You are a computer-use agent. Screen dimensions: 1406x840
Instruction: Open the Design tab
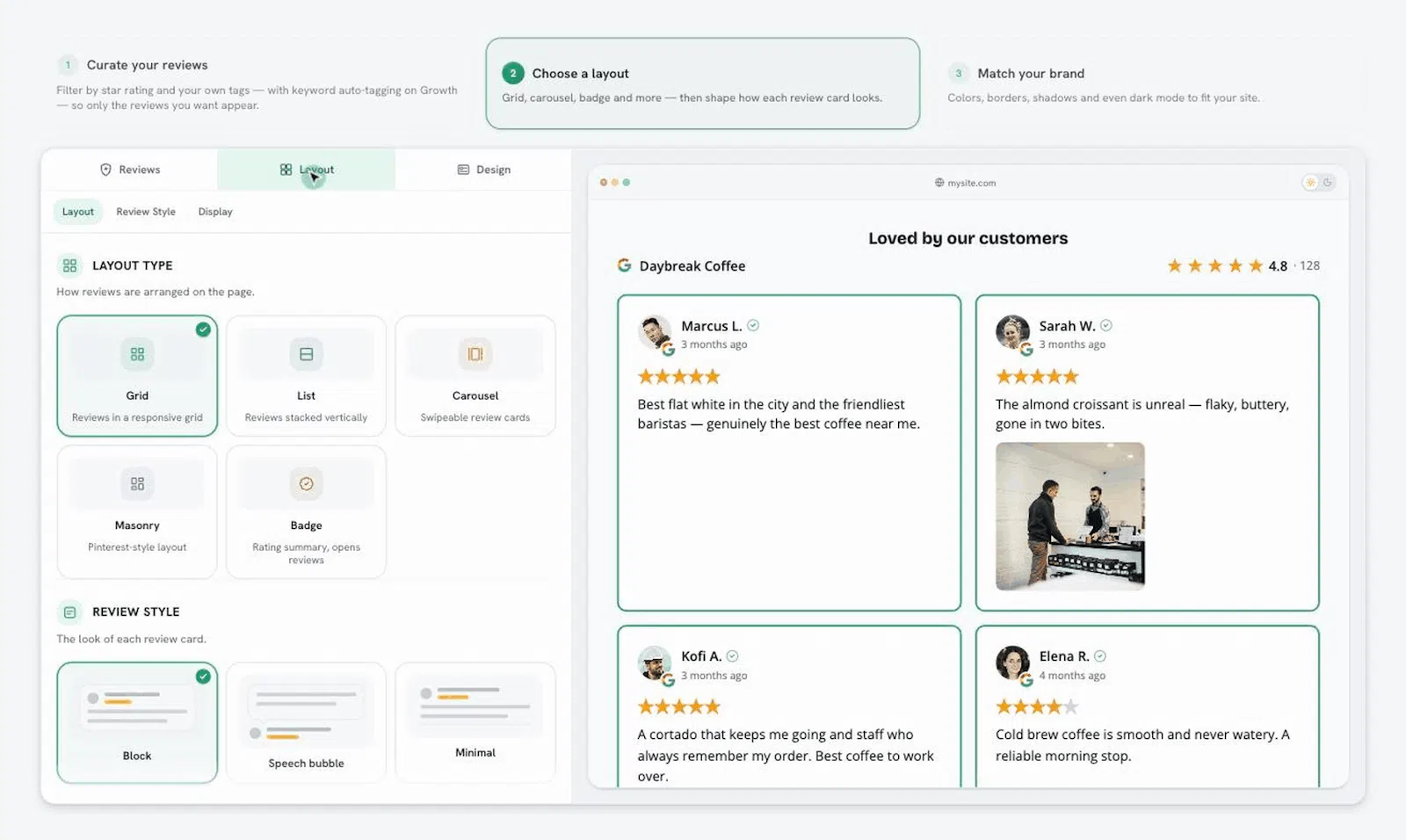click(x=483, y=170)
